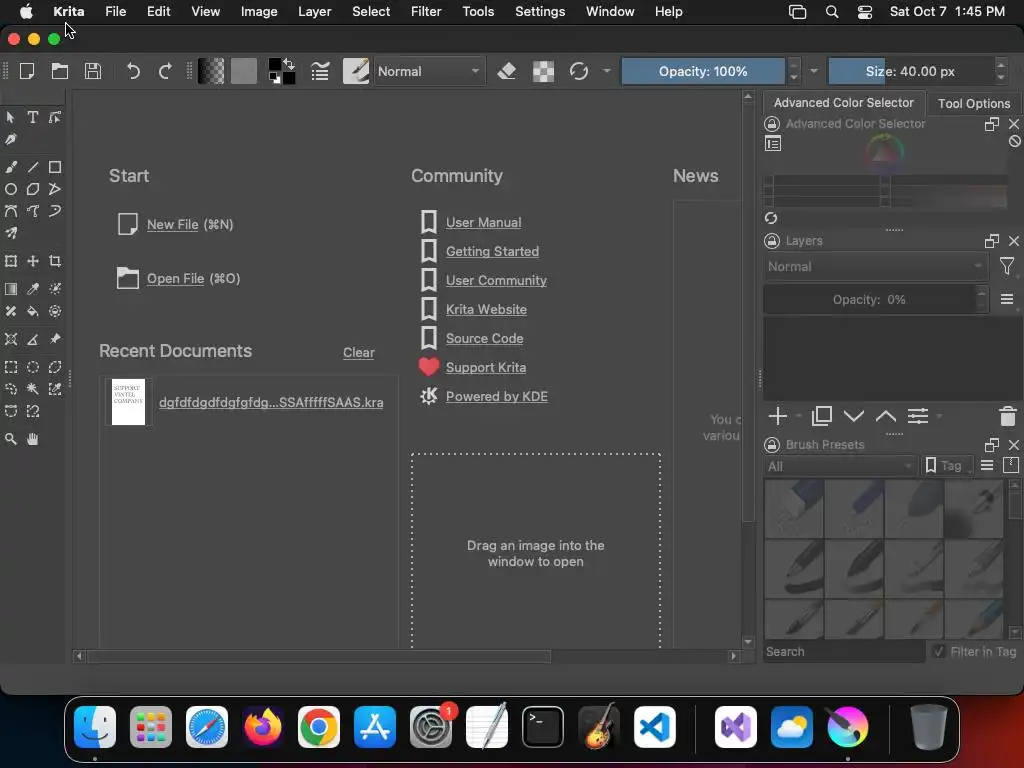Open recent document thumbnail

pos(128,402)
